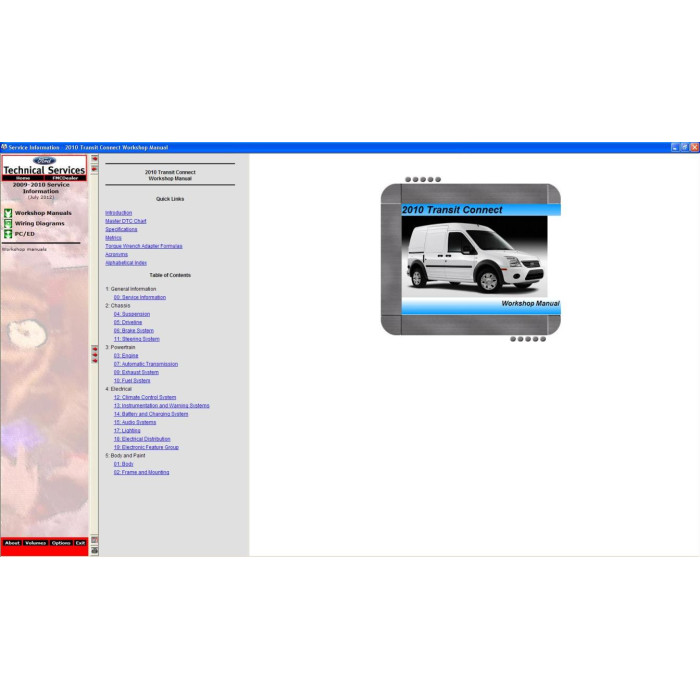Click the small icon above the printer icon

tap(95, 540)
